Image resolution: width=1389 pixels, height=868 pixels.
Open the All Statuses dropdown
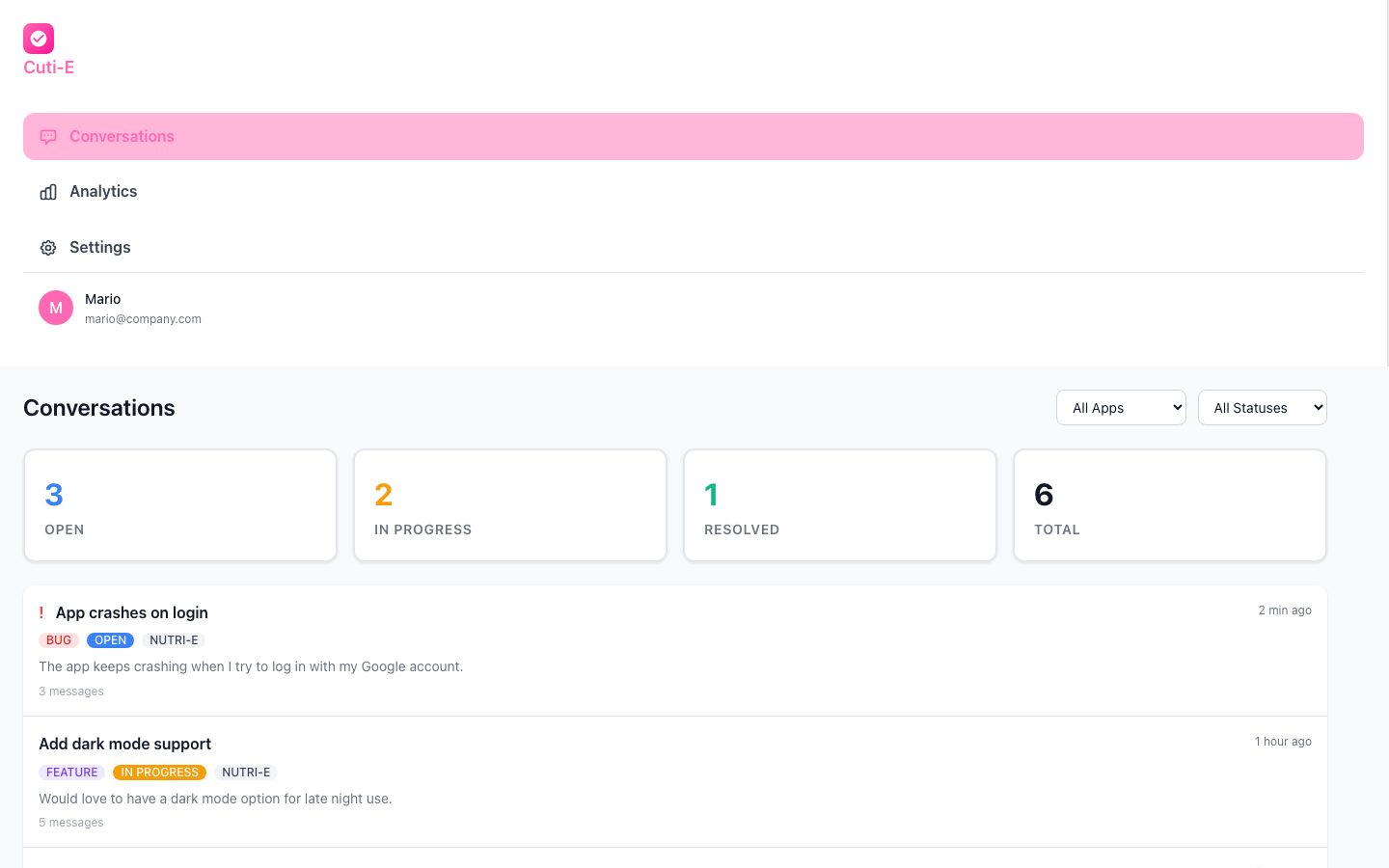[1262, 407]
